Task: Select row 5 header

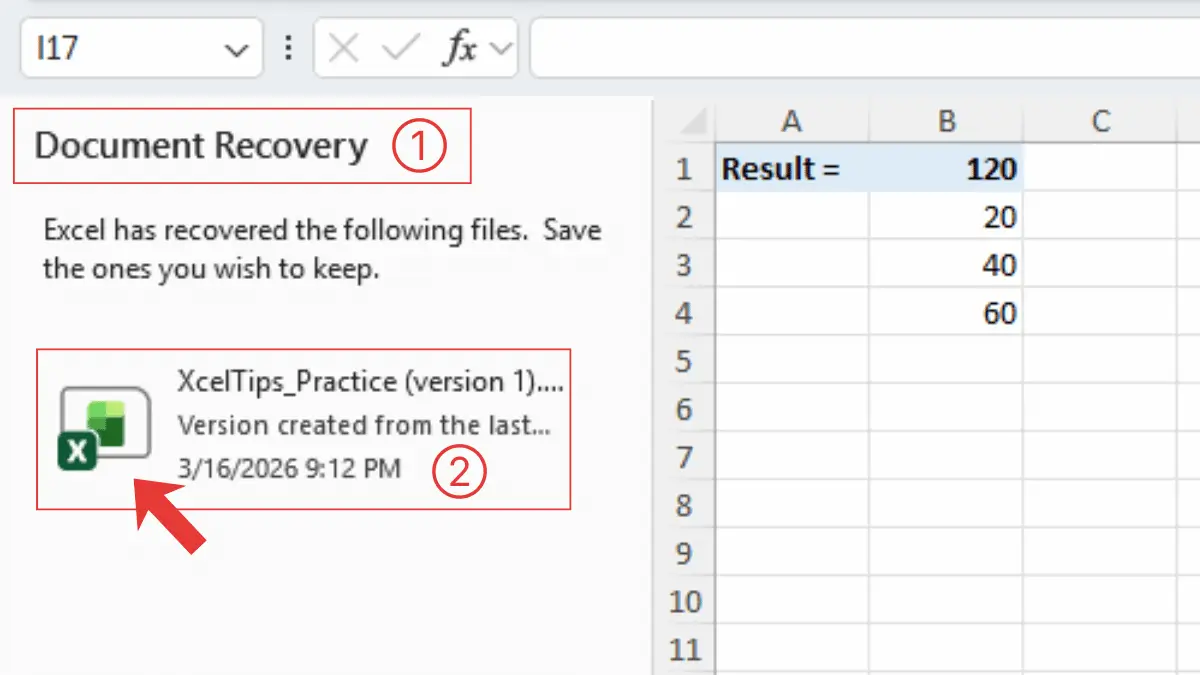Action: click(684, 361)
